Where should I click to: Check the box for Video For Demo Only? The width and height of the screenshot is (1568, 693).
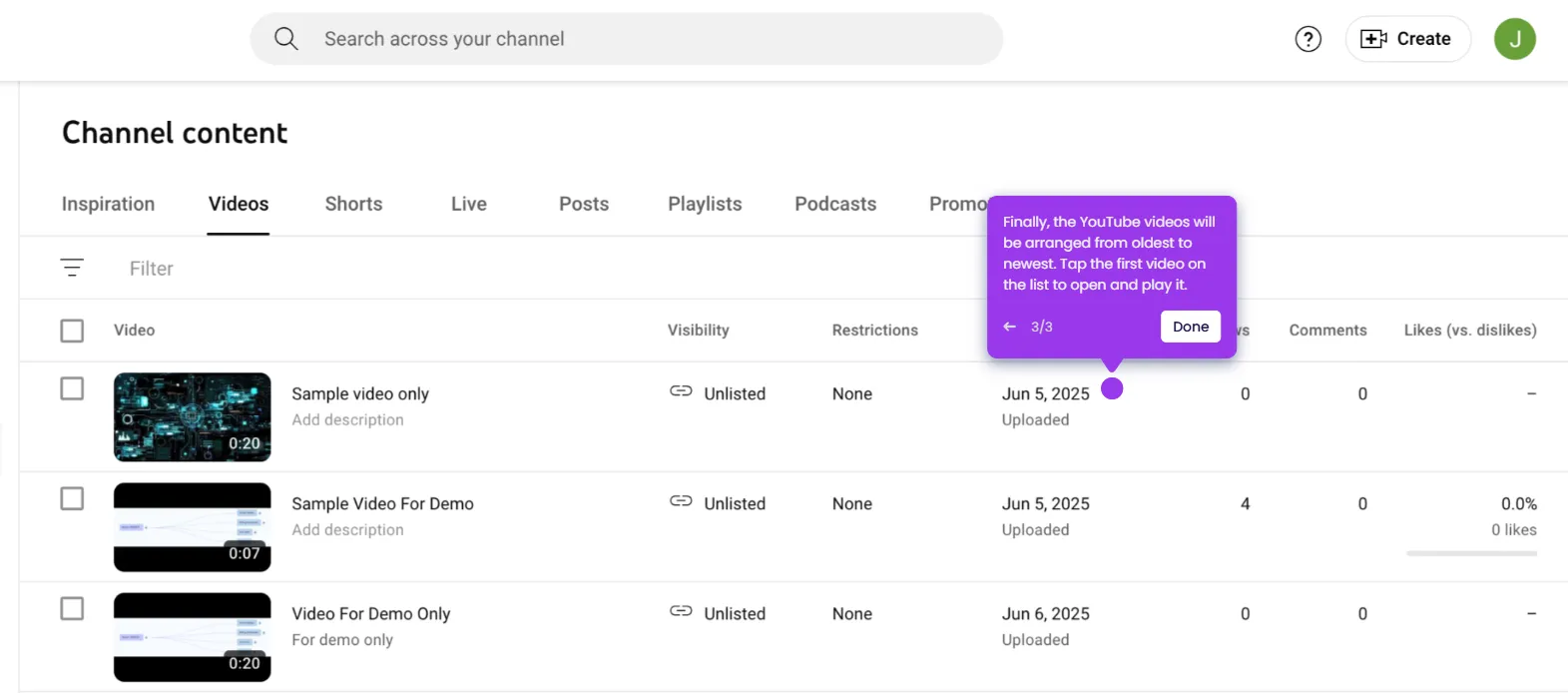[x=72, y=608]
